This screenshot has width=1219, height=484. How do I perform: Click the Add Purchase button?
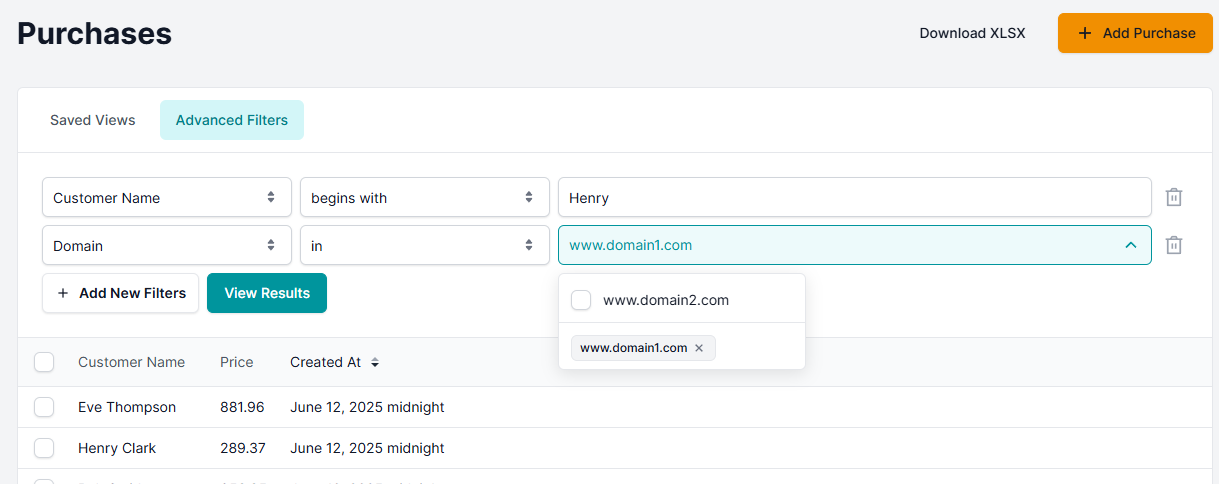[1135, 33]
